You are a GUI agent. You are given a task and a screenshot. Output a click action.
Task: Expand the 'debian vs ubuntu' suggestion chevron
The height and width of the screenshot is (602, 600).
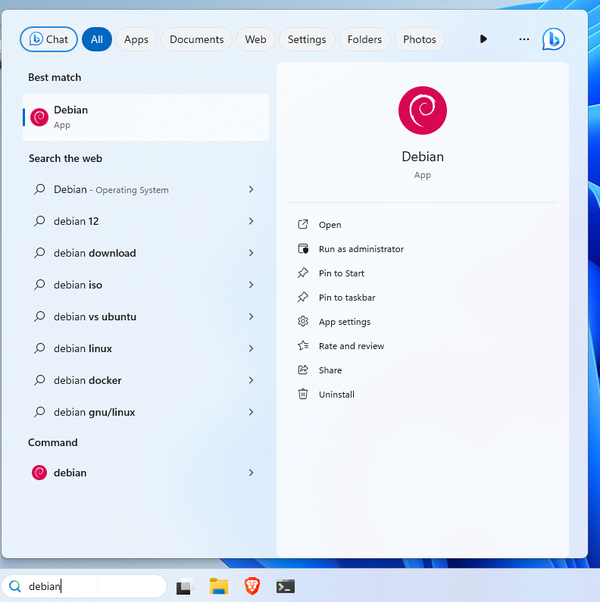pos(251,317)
